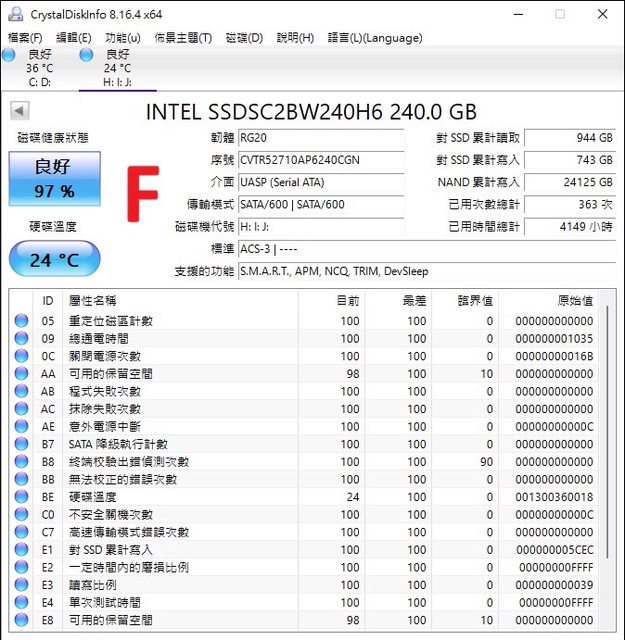Open the 佈景主題(T) menu

(183, 38)
